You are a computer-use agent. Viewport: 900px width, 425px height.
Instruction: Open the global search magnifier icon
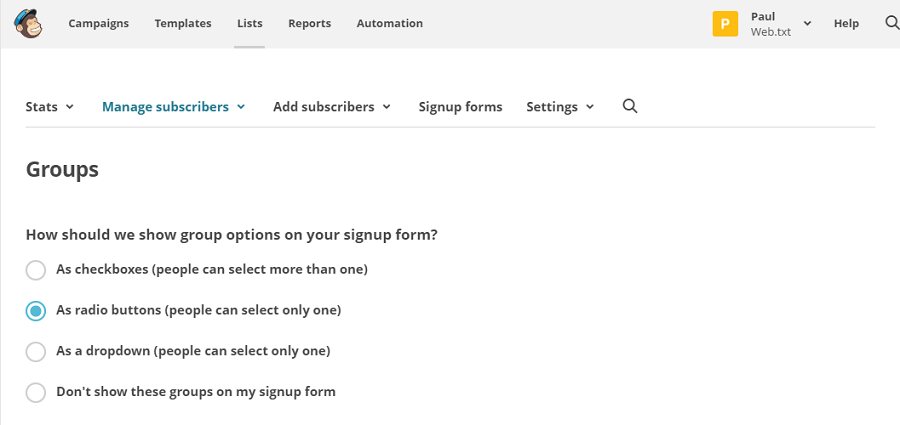[x=892, y=23]
